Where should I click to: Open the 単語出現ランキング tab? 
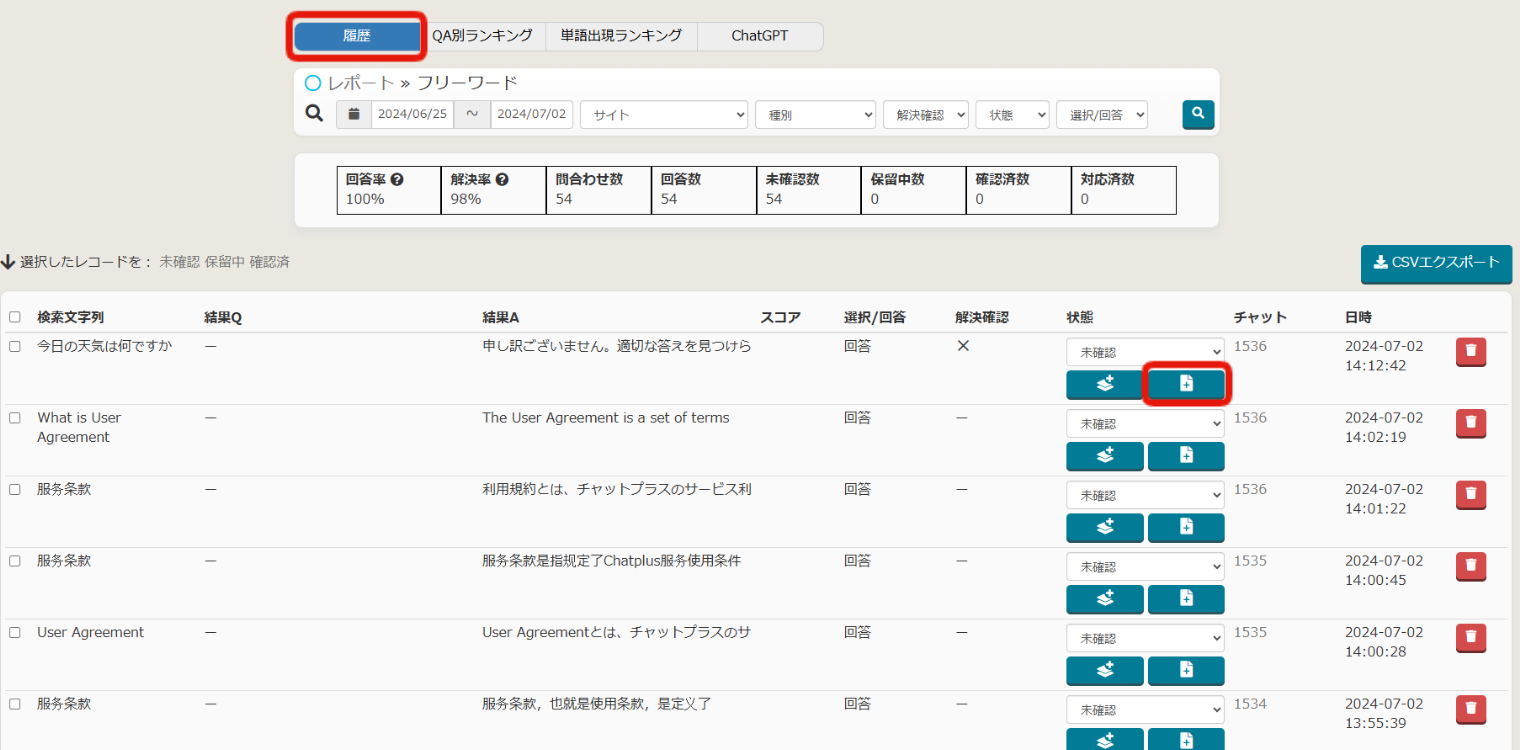point(621,36)
